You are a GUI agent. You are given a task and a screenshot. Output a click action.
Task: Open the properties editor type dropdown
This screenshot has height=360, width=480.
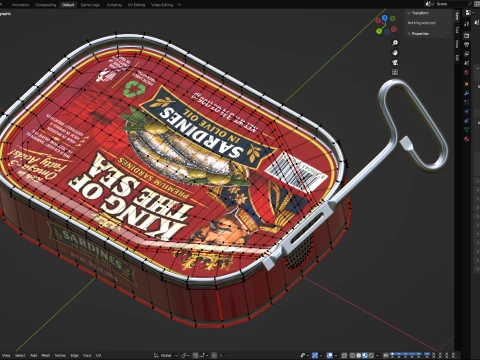pyautogui.click(x=469, y=13)
